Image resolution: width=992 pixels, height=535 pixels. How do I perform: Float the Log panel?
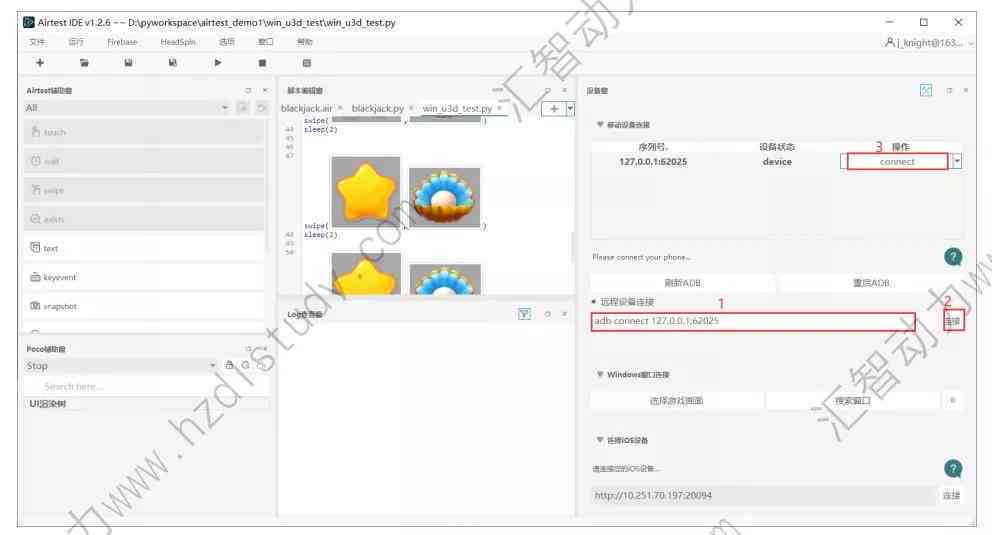pos(547,314)
